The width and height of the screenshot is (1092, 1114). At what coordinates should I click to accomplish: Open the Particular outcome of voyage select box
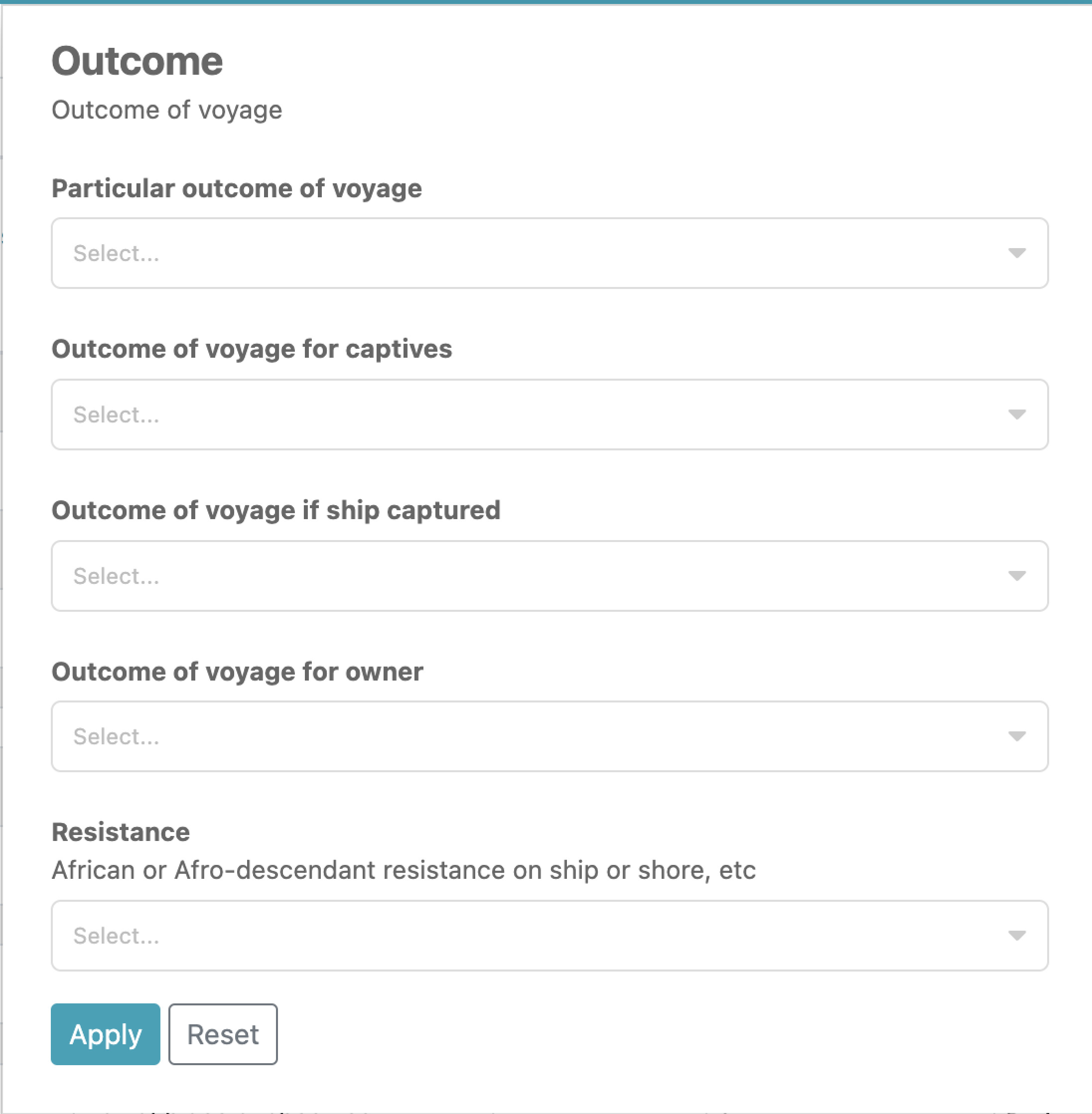(516, 253)
